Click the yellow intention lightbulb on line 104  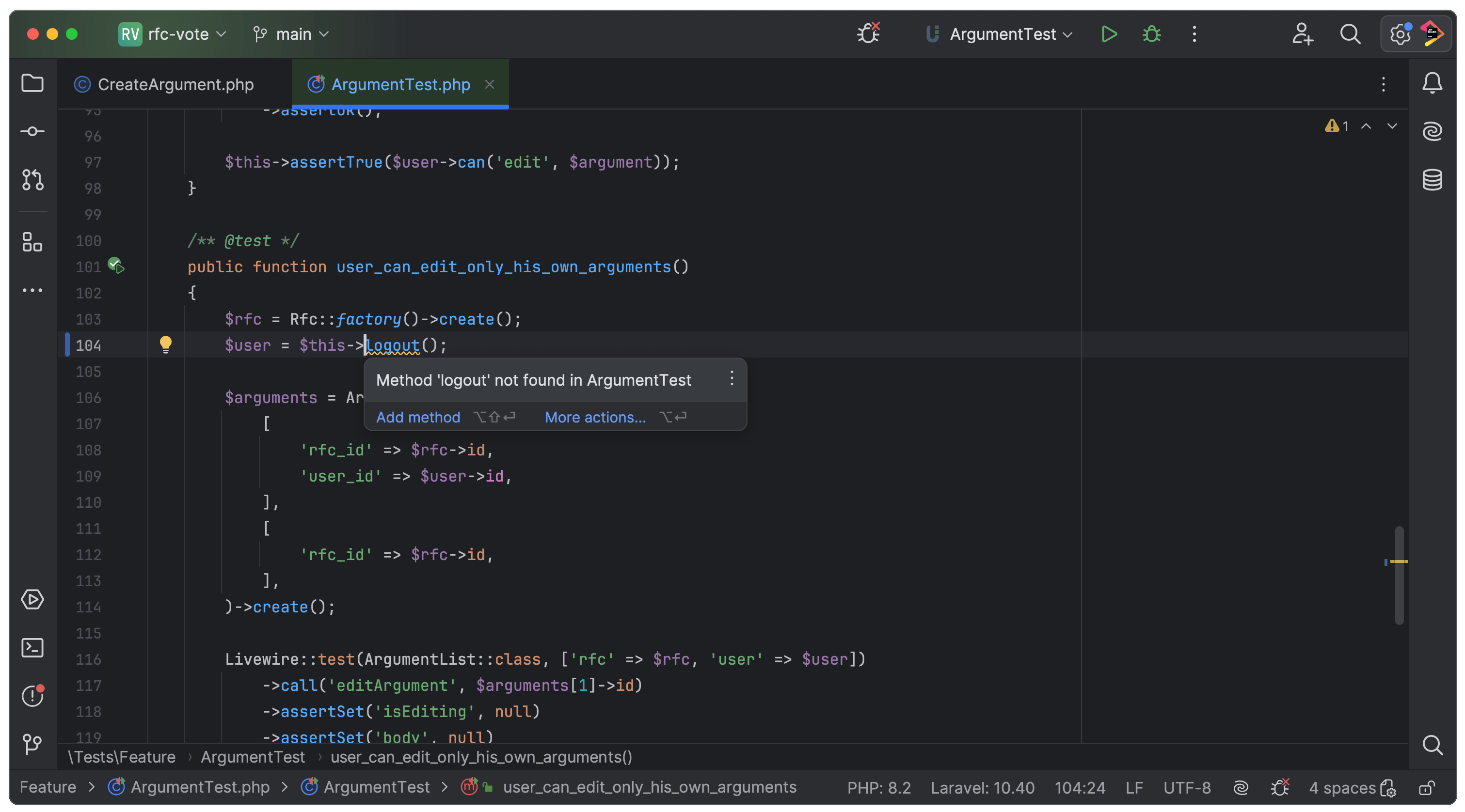click(165, 344)
